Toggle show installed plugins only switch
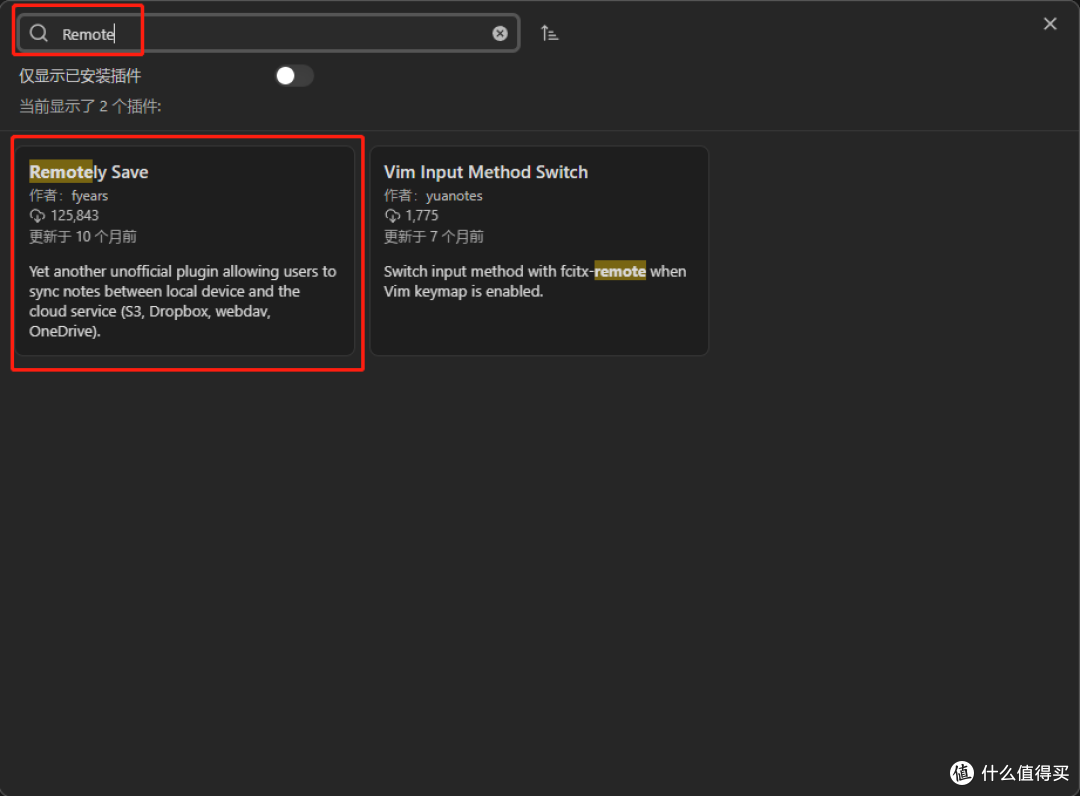Screen dimensions: 1080x796 294,76
